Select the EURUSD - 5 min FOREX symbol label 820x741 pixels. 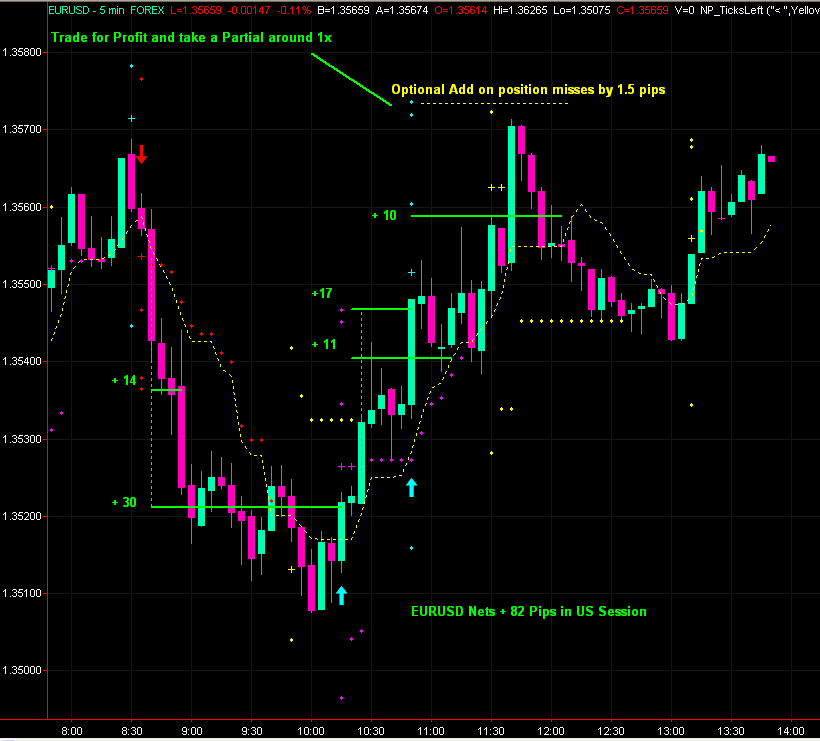(106, 10)
